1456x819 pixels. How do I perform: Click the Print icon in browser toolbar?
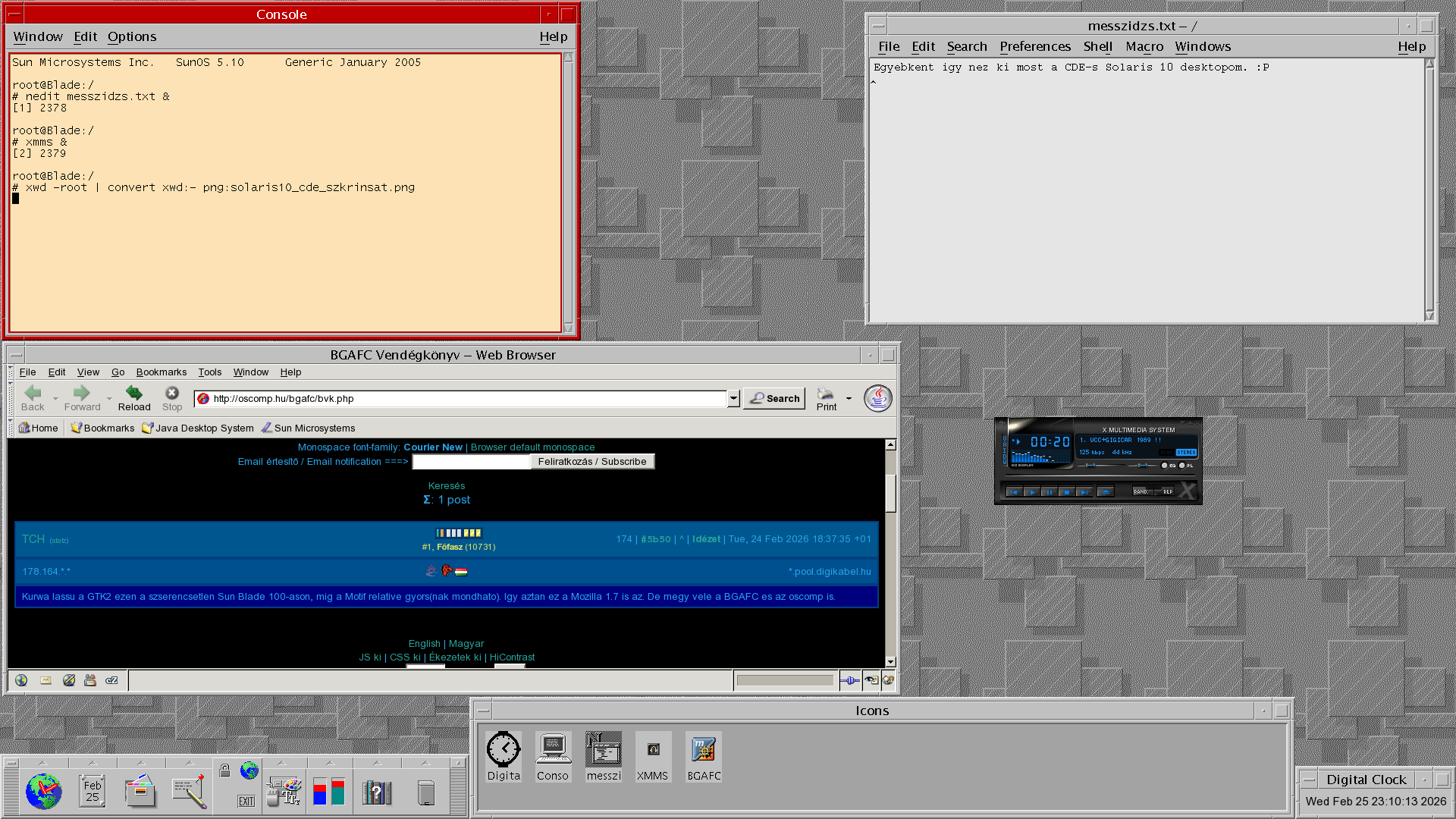click(826, 394)
